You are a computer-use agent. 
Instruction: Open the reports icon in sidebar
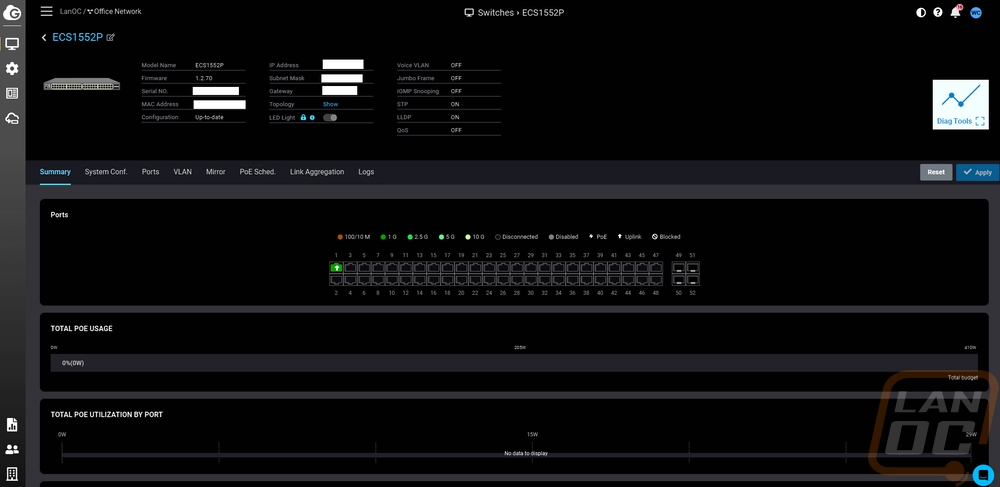(x=12, y=425)
